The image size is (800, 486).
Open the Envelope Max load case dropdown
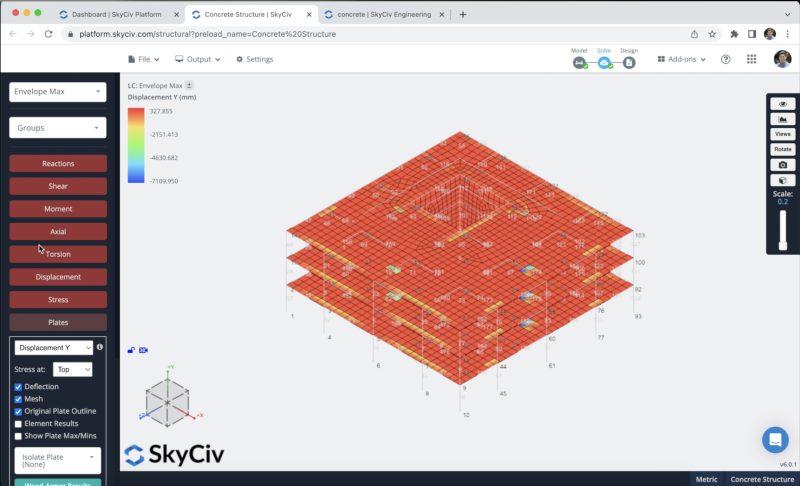58,92
